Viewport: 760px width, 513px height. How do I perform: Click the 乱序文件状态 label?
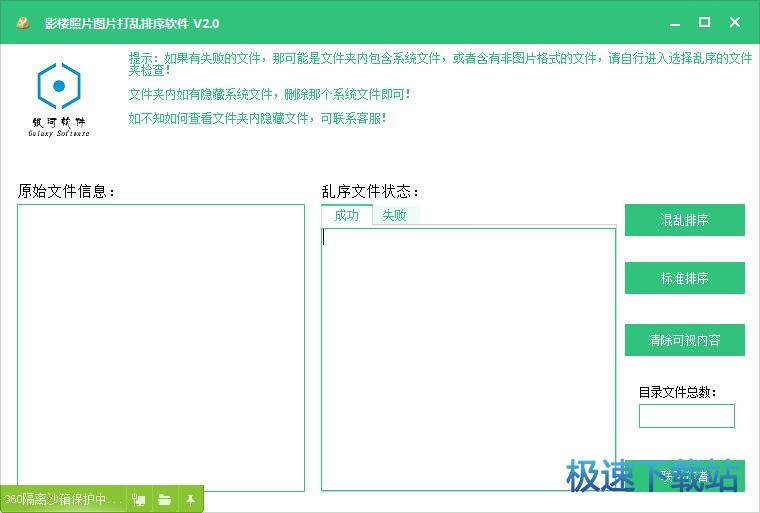(370, 191)
